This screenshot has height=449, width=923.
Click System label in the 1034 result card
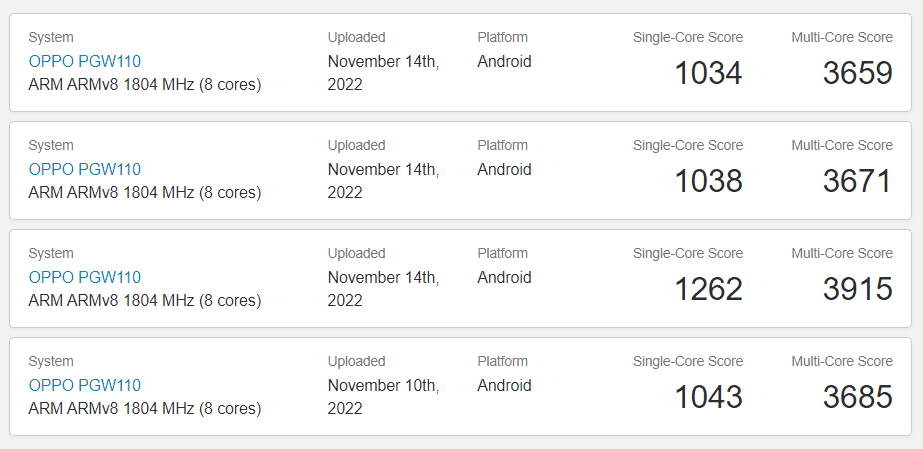point(51,38)
